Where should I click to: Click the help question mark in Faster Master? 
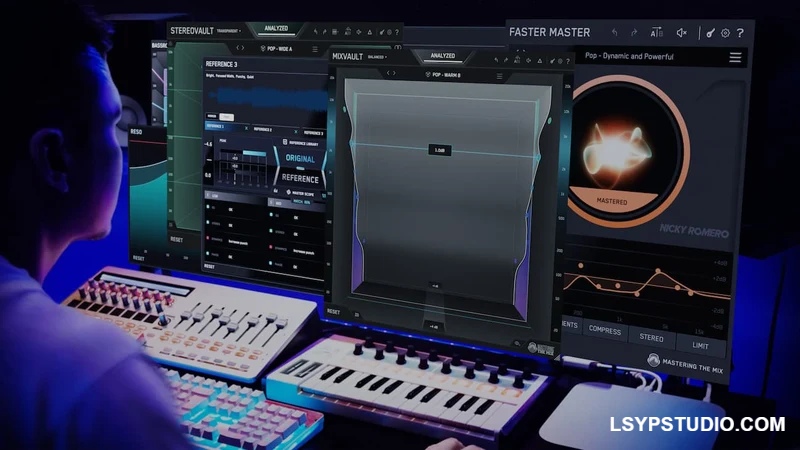coord(740,34)
